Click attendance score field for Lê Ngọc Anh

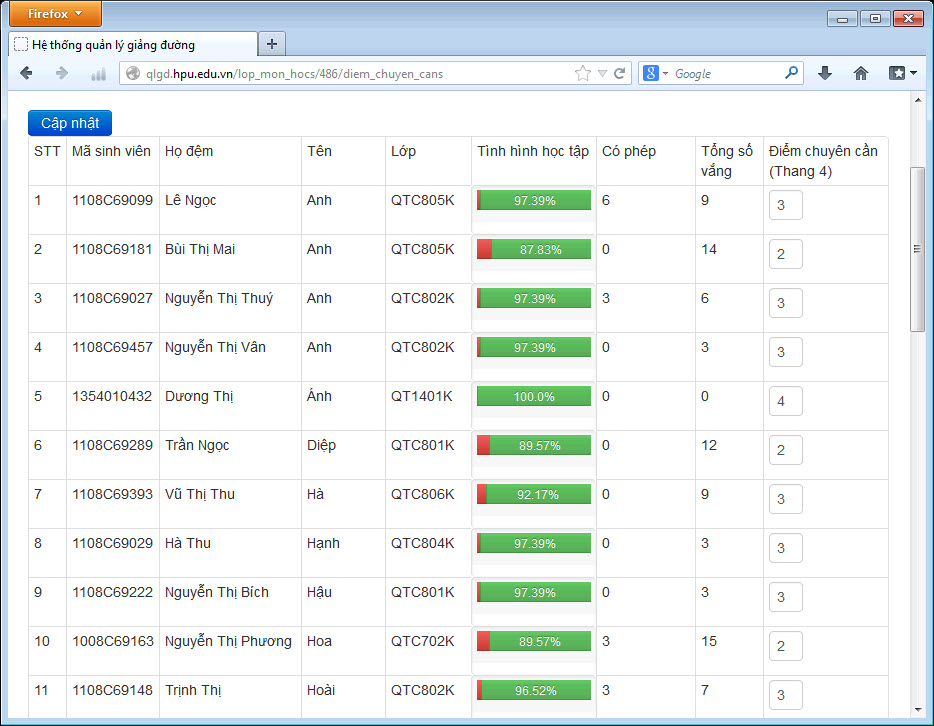click(785, 206)
